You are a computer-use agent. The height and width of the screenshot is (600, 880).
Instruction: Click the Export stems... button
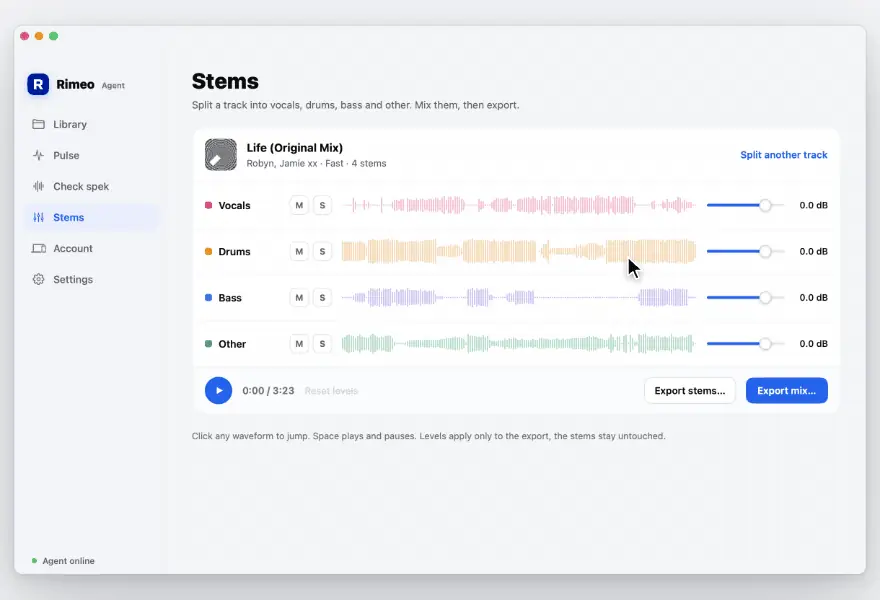[x=690, y=391]
